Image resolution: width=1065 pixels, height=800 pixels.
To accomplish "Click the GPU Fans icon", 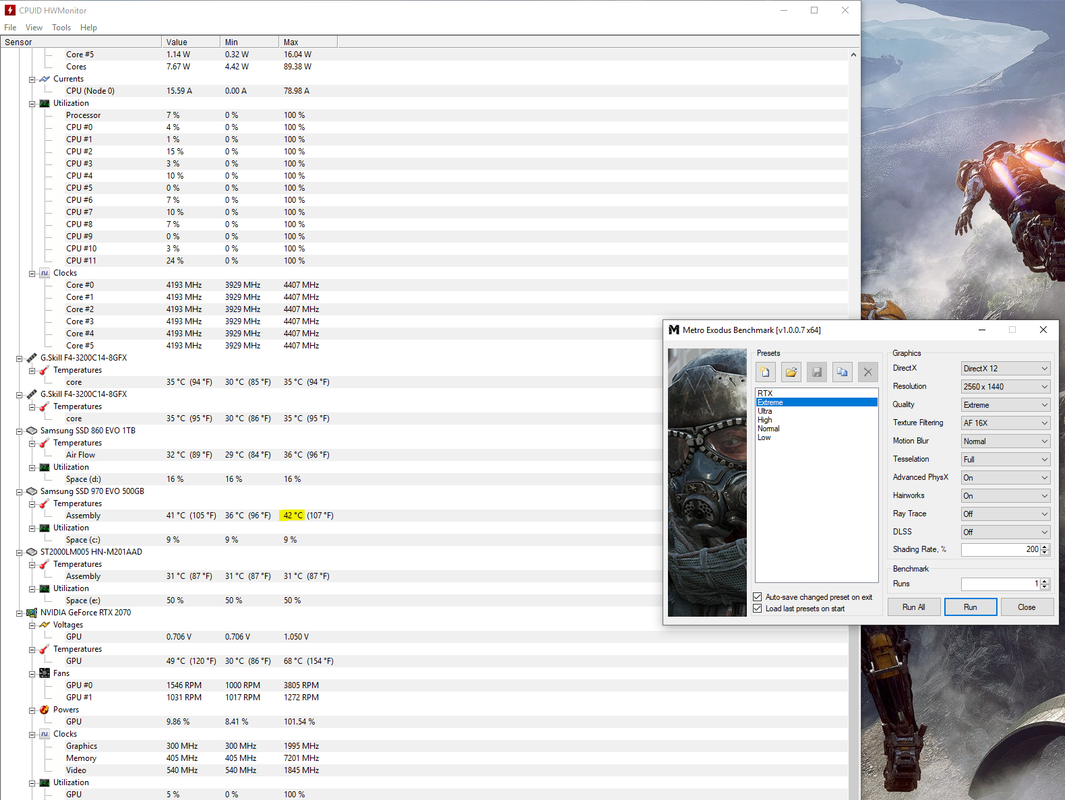I will pyautogui.click(x=44, y=673).
